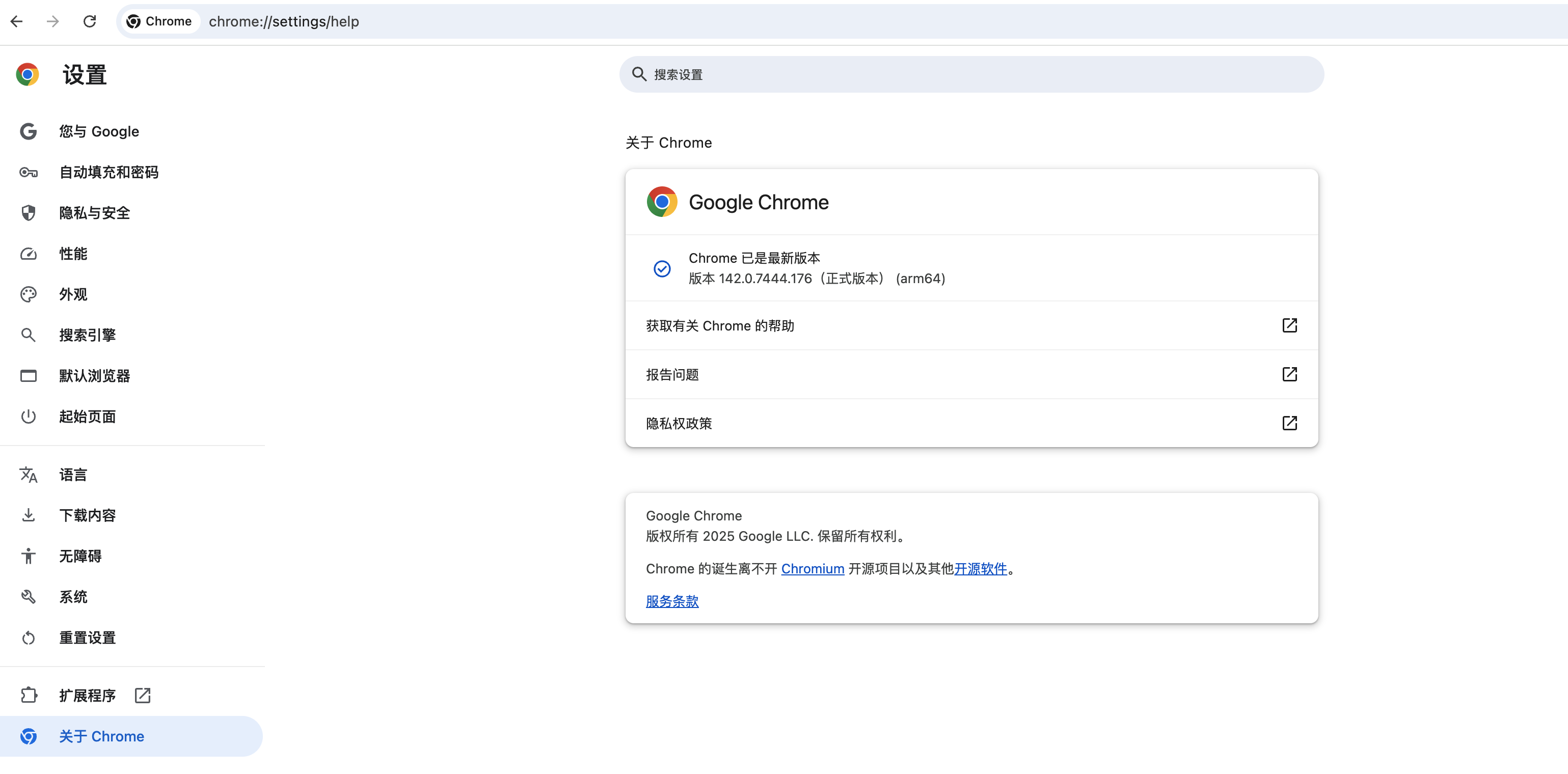The height and width of the screenshot is (774, 1568).
Task: Open the 服务条款 link
Action: [672, 601]
